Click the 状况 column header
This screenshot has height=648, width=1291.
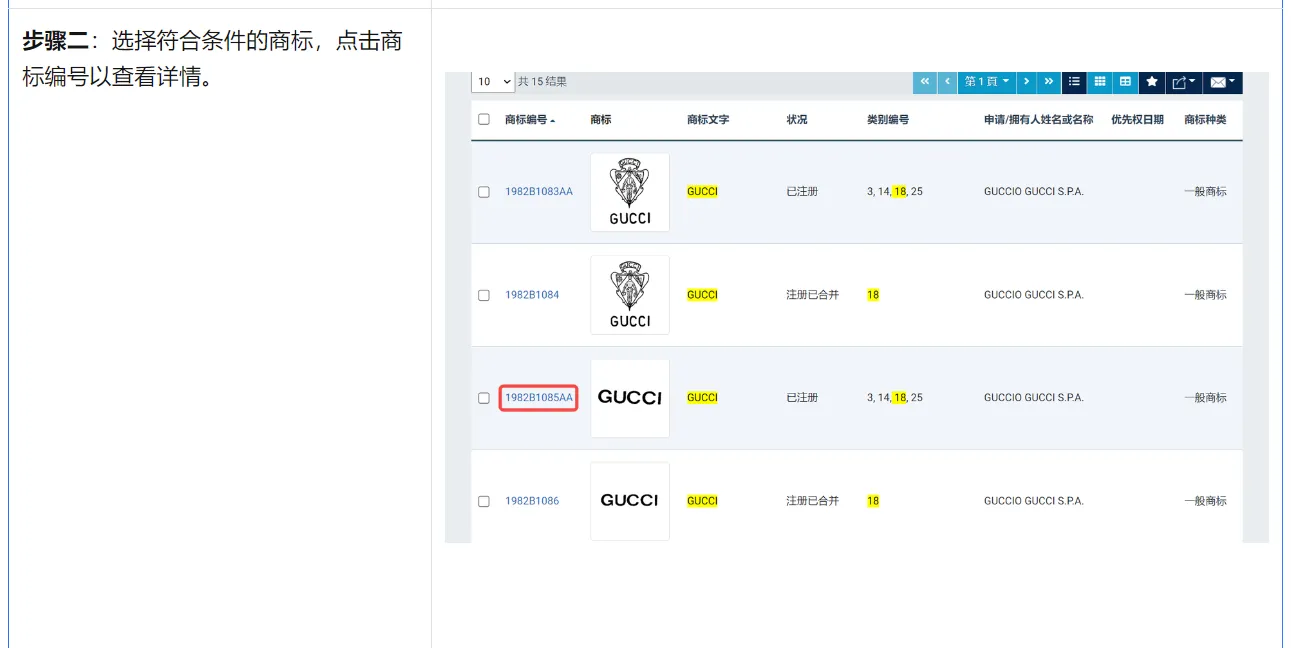click(x=797, y=120)
